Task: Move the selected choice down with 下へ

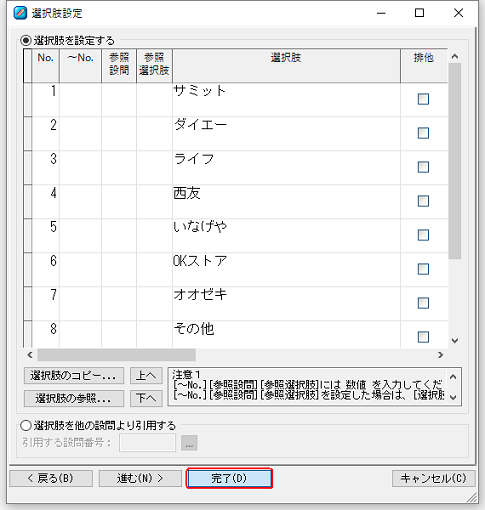Action: [146, 398]
